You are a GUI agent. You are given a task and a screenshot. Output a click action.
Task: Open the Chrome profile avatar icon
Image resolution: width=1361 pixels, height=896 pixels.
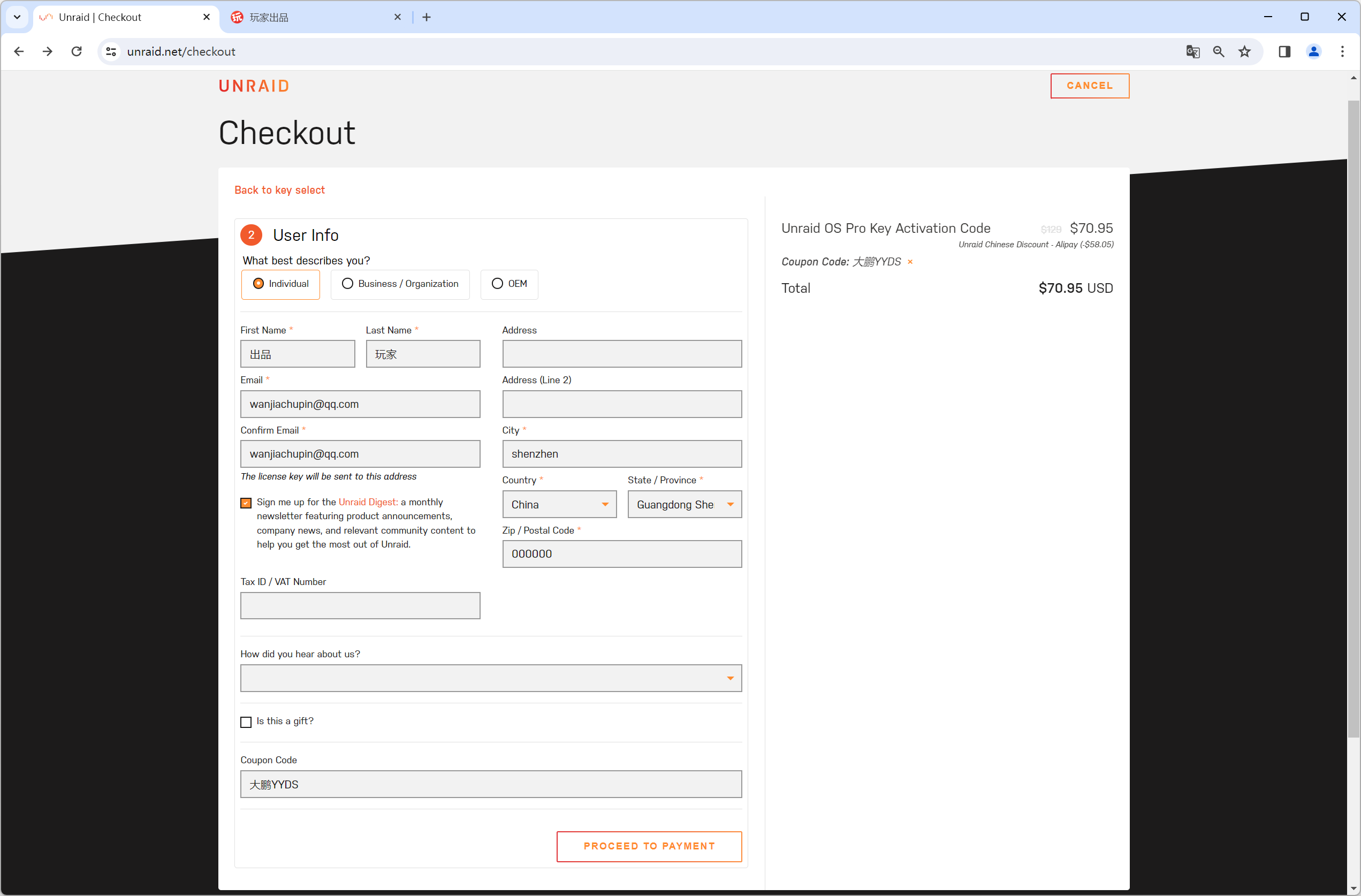coord(1313,51)
